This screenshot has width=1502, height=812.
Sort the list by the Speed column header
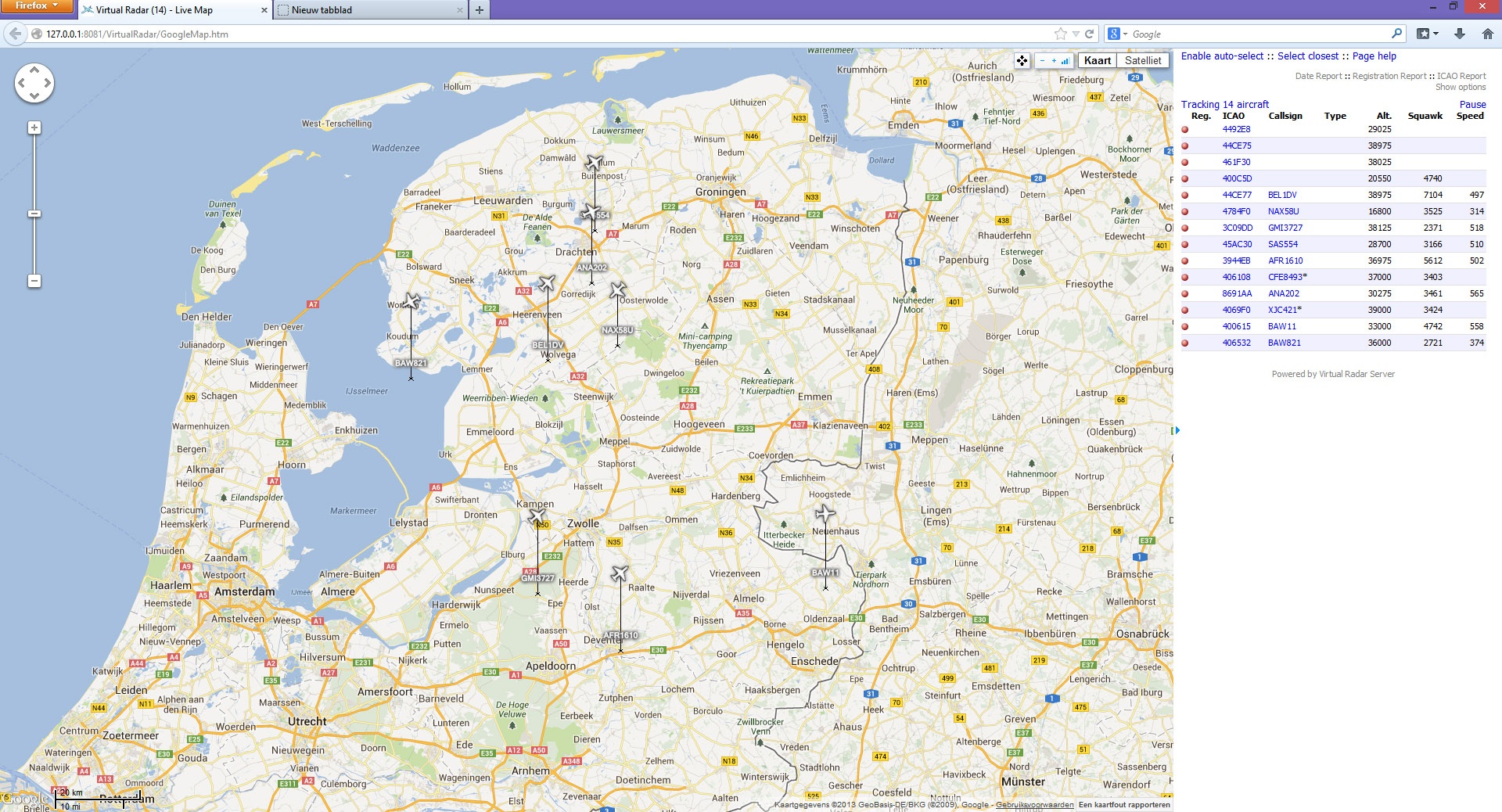click(x=1470, y=116)
